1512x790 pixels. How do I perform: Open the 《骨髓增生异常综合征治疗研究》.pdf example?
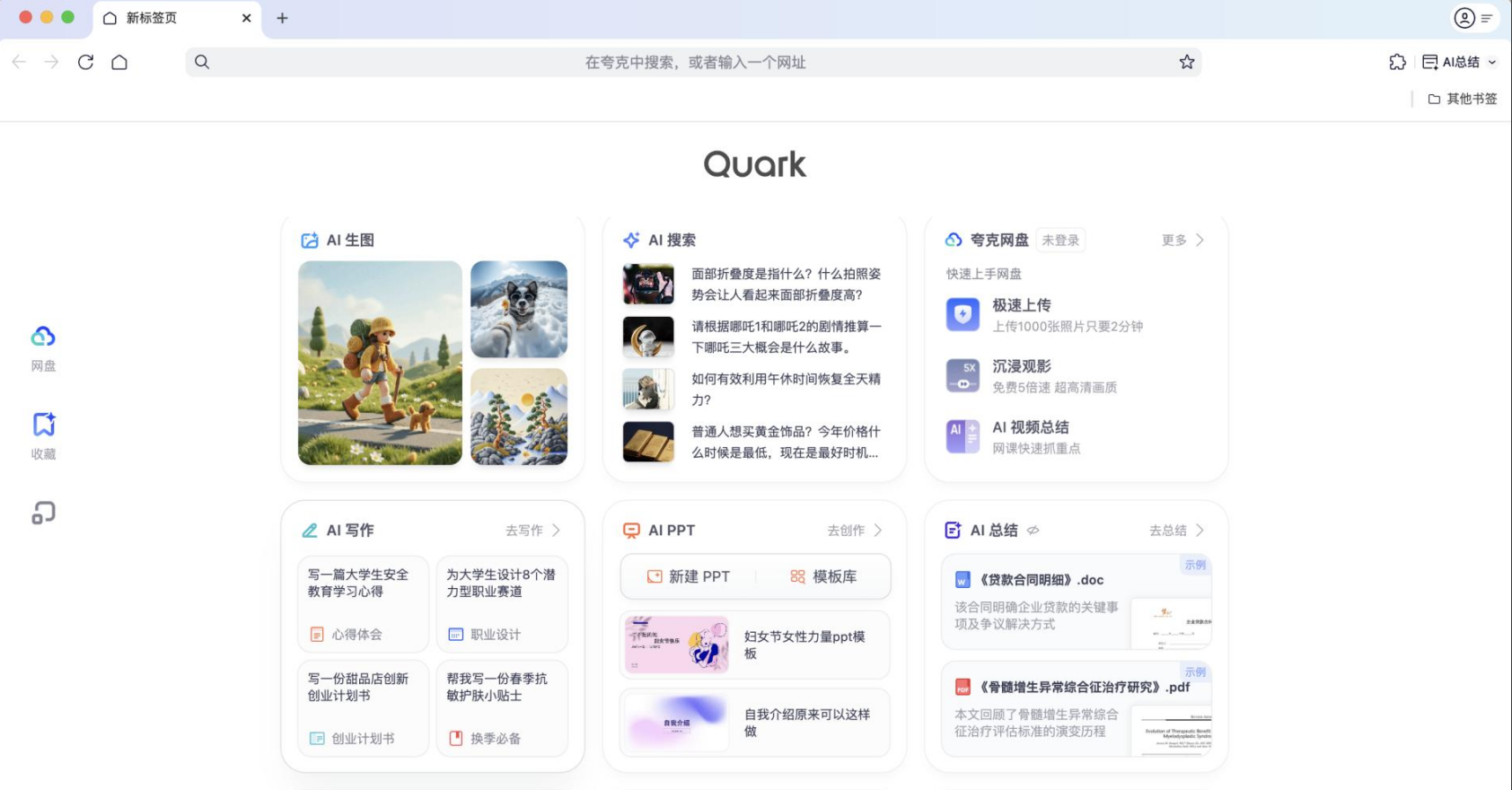point(1077,709)
